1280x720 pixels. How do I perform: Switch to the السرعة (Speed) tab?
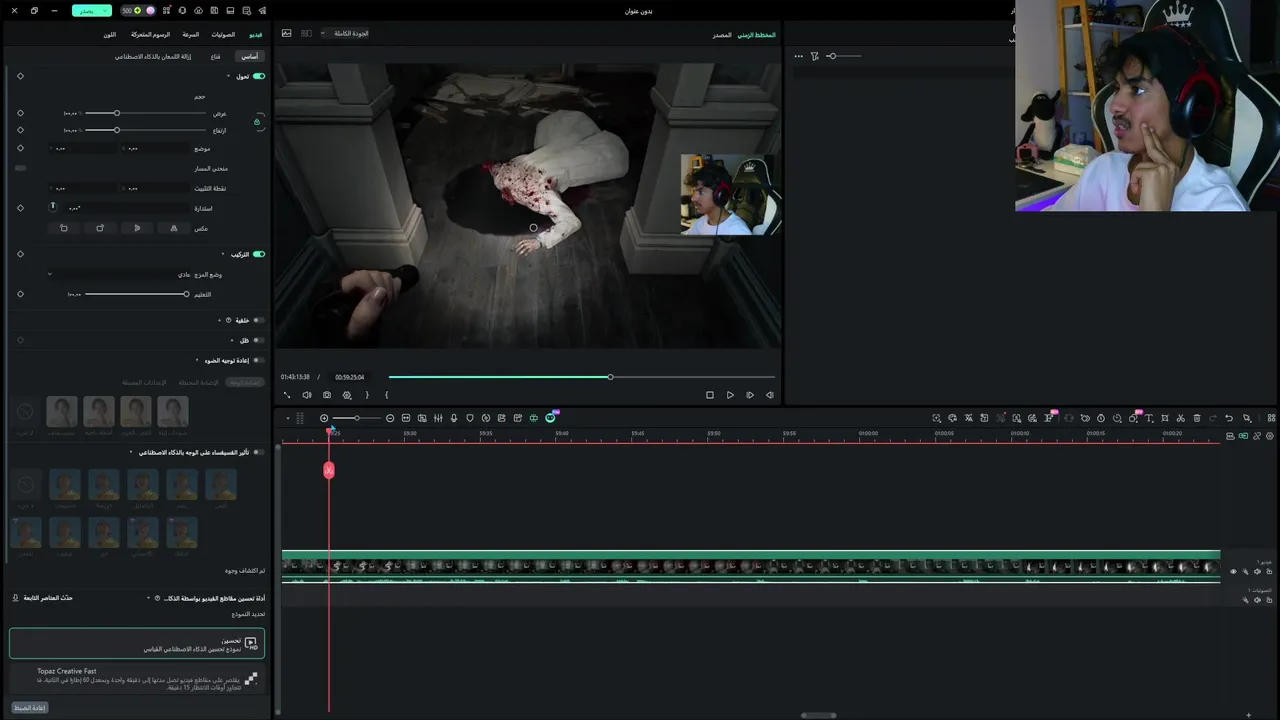click(x=190, y=34)
